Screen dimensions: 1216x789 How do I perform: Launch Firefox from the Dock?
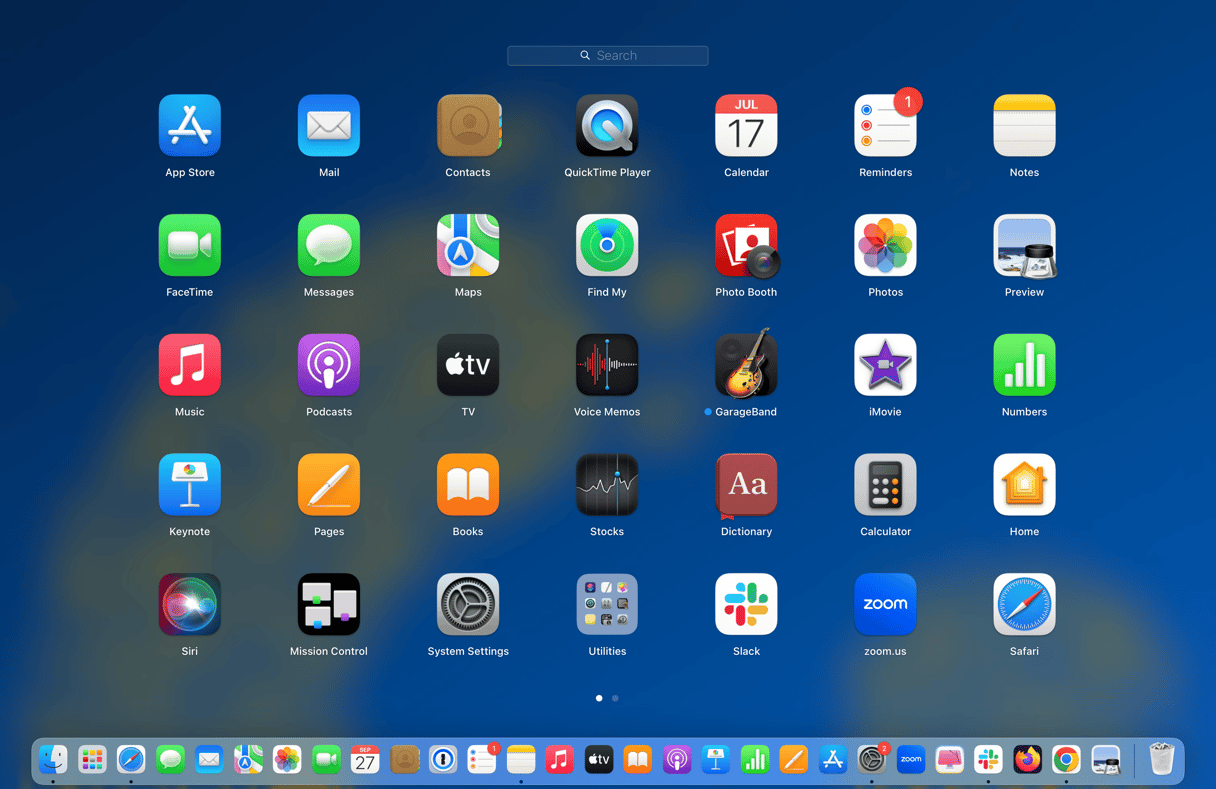click(1027, 760)
